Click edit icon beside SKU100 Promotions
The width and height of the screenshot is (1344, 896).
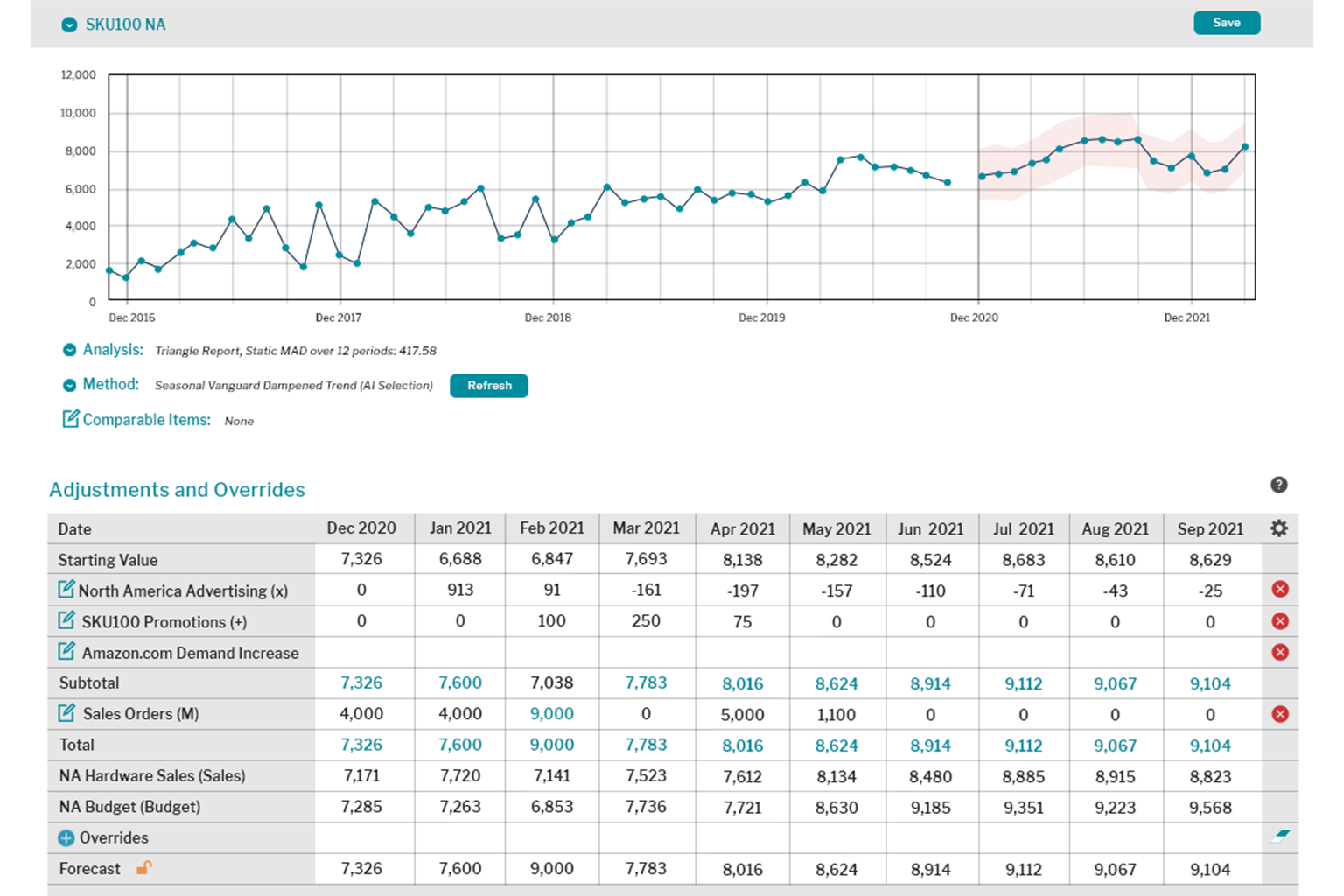tap(66, 621)
